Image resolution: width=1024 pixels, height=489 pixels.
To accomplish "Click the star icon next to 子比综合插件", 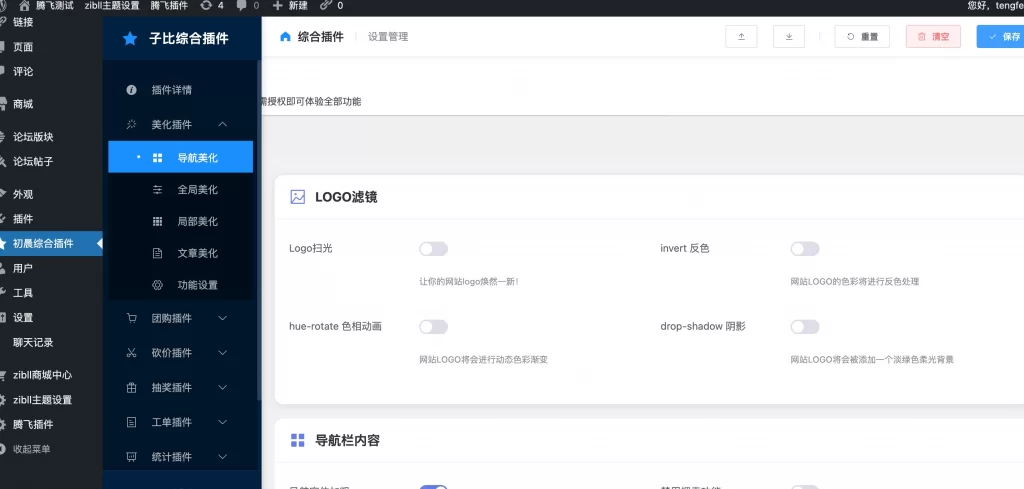I will coord(129,39).
